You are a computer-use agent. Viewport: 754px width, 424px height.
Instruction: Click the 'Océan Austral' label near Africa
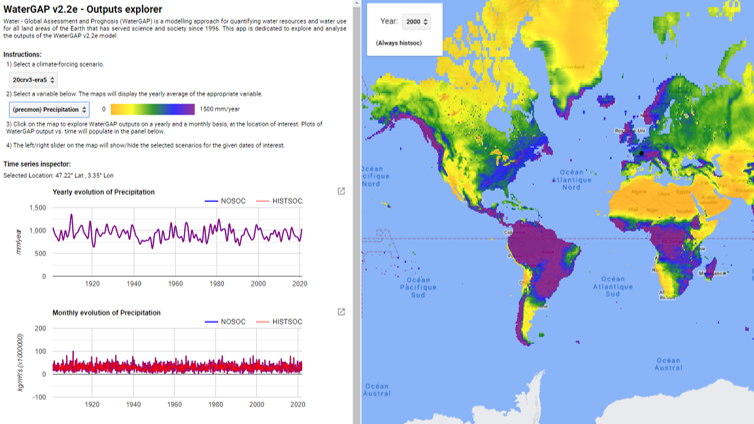(x=668, y=364)
